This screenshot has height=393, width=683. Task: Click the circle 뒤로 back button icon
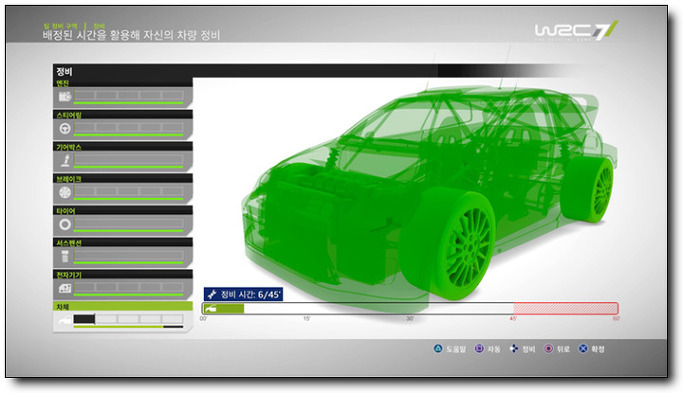(x=548, y=349)
